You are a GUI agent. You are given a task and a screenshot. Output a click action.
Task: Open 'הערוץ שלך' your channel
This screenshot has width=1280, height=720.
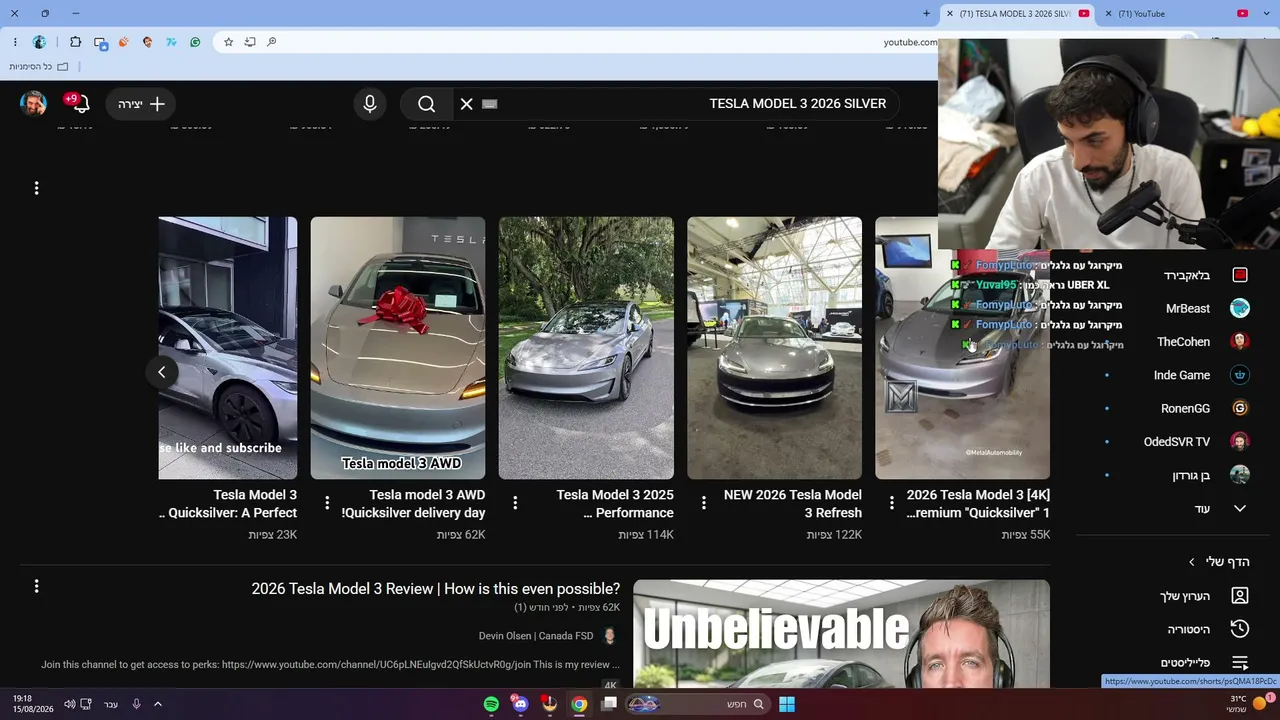point(1204,596)
